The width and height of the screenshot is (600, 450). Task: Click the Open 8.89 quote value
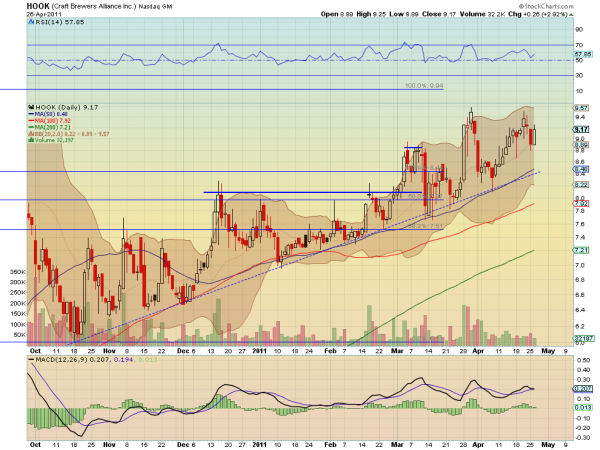click(x=337, y=14)
